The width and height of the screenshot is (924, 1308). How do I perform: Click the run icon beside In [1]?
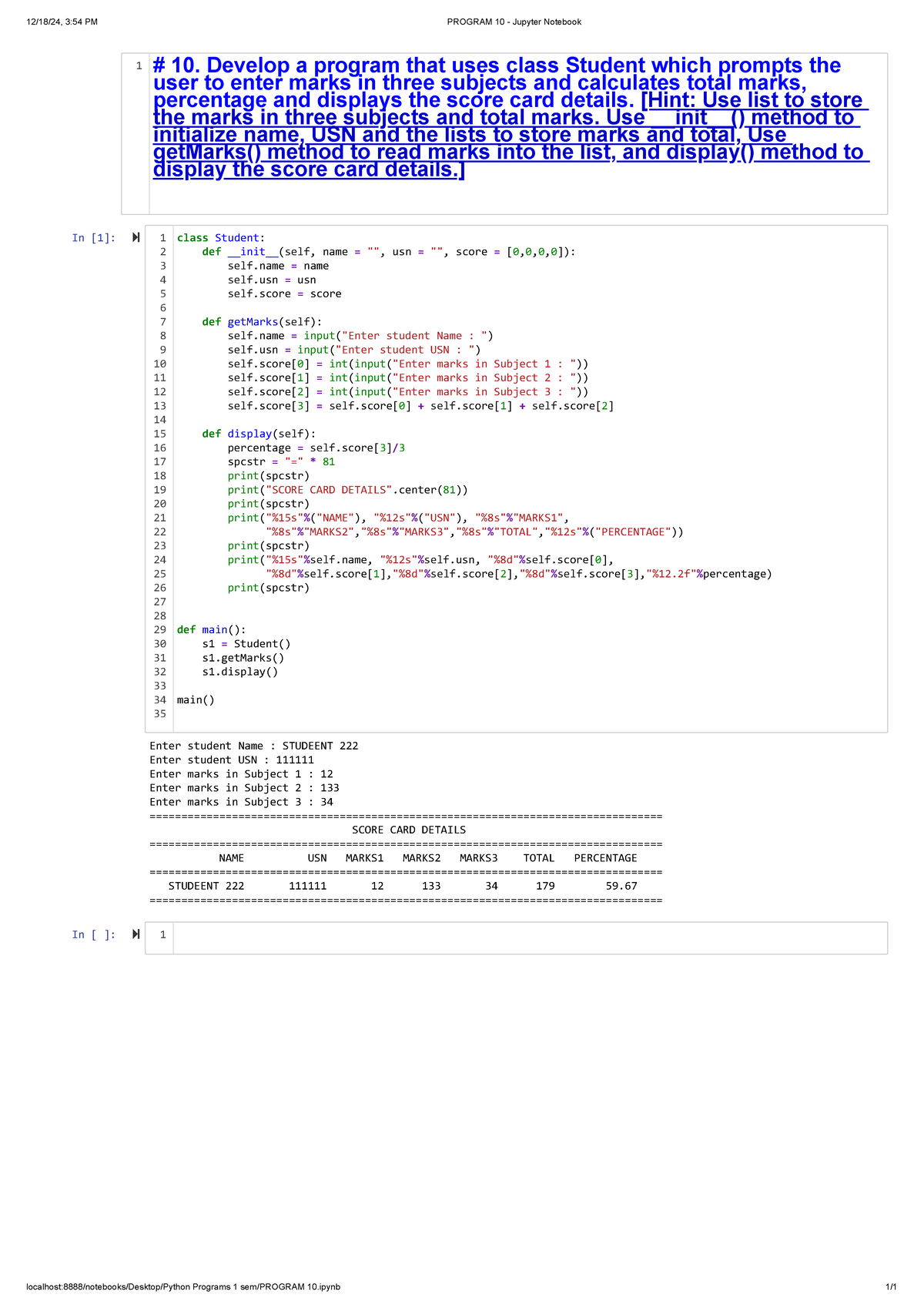[136, 237]
